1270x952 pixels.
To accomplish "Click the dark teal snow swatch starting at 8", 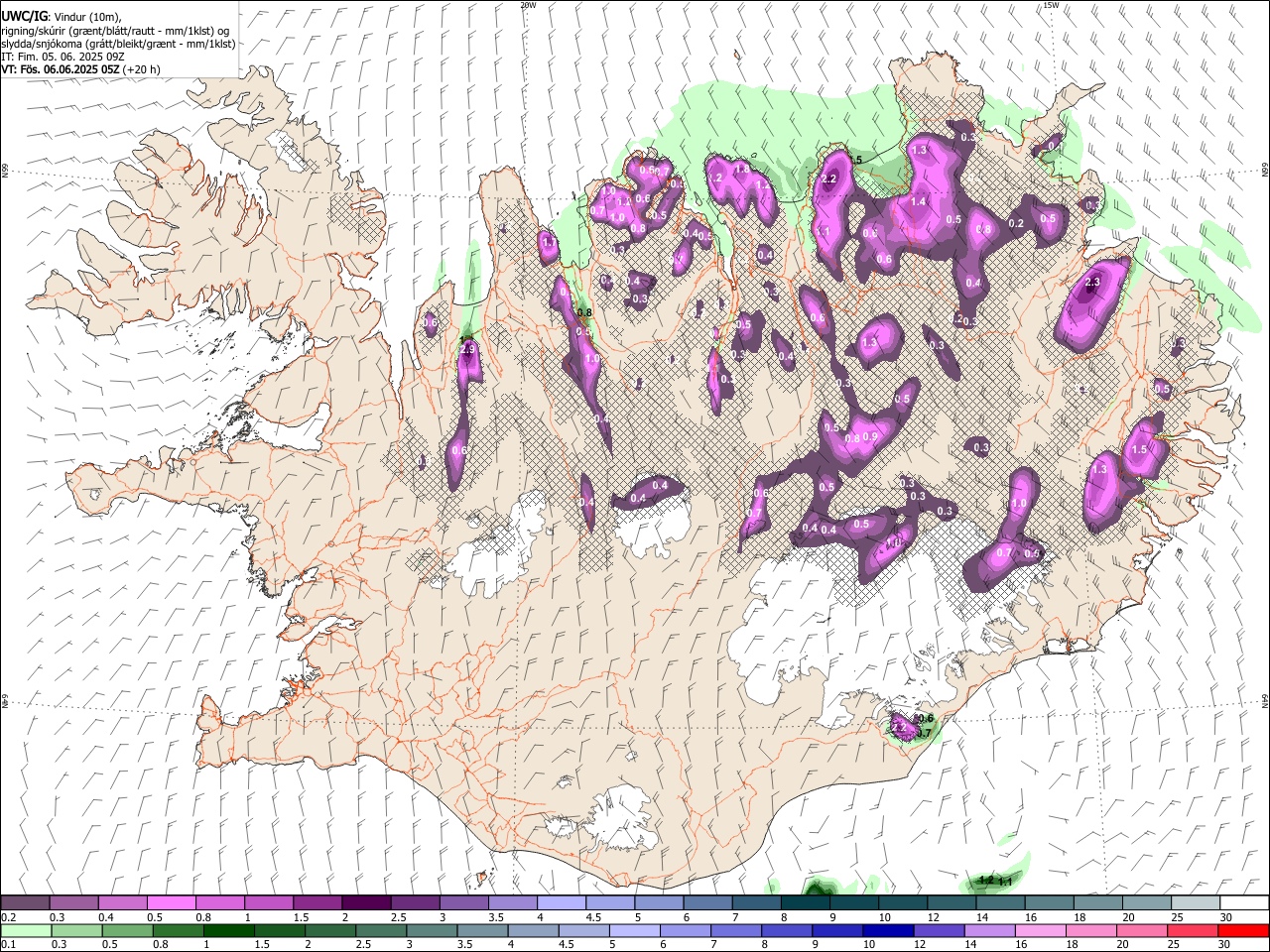I will 805,902.
